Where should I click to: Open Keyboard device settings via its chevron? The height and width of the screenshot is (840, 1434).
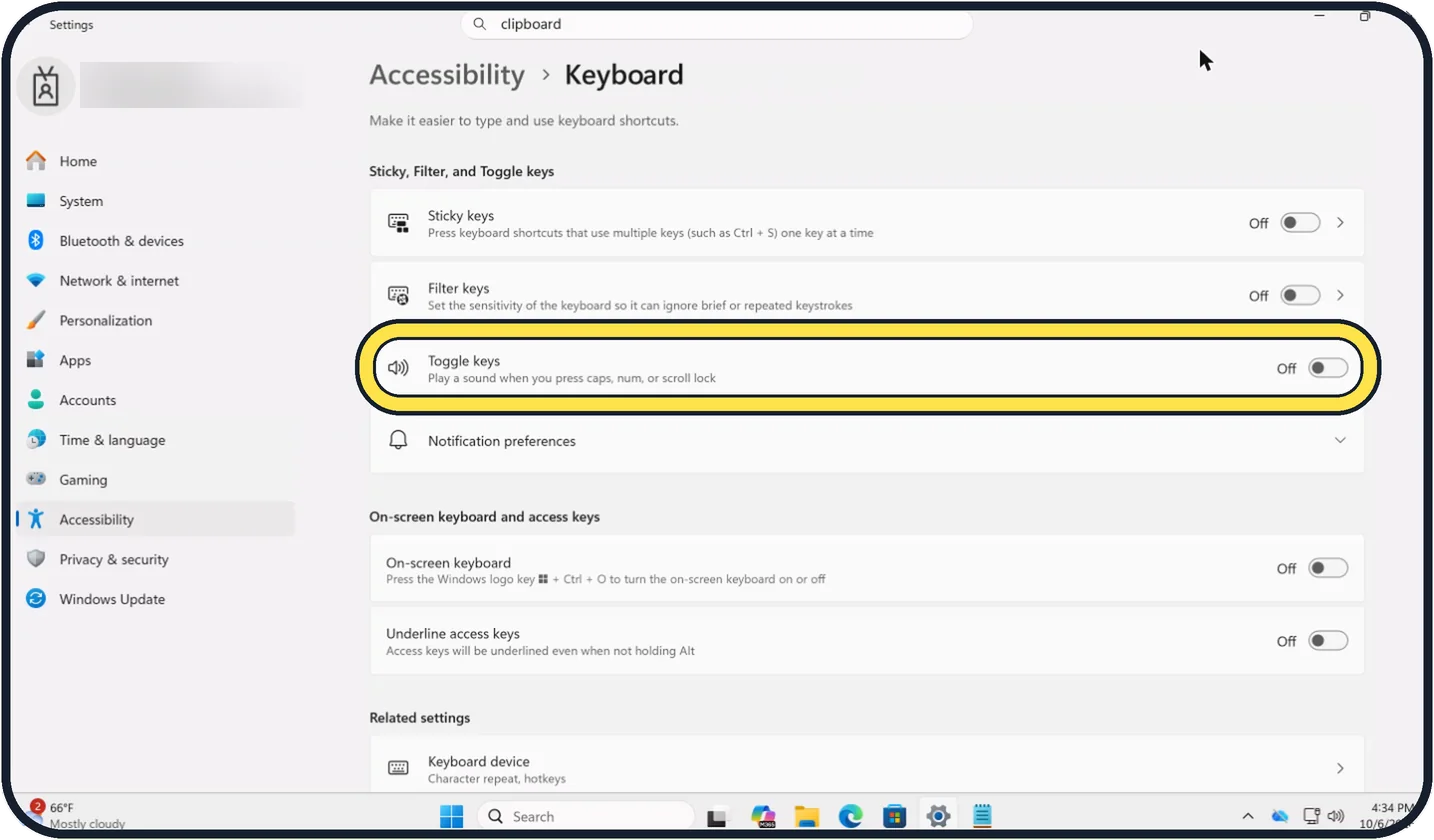[x=1340, y=768]
